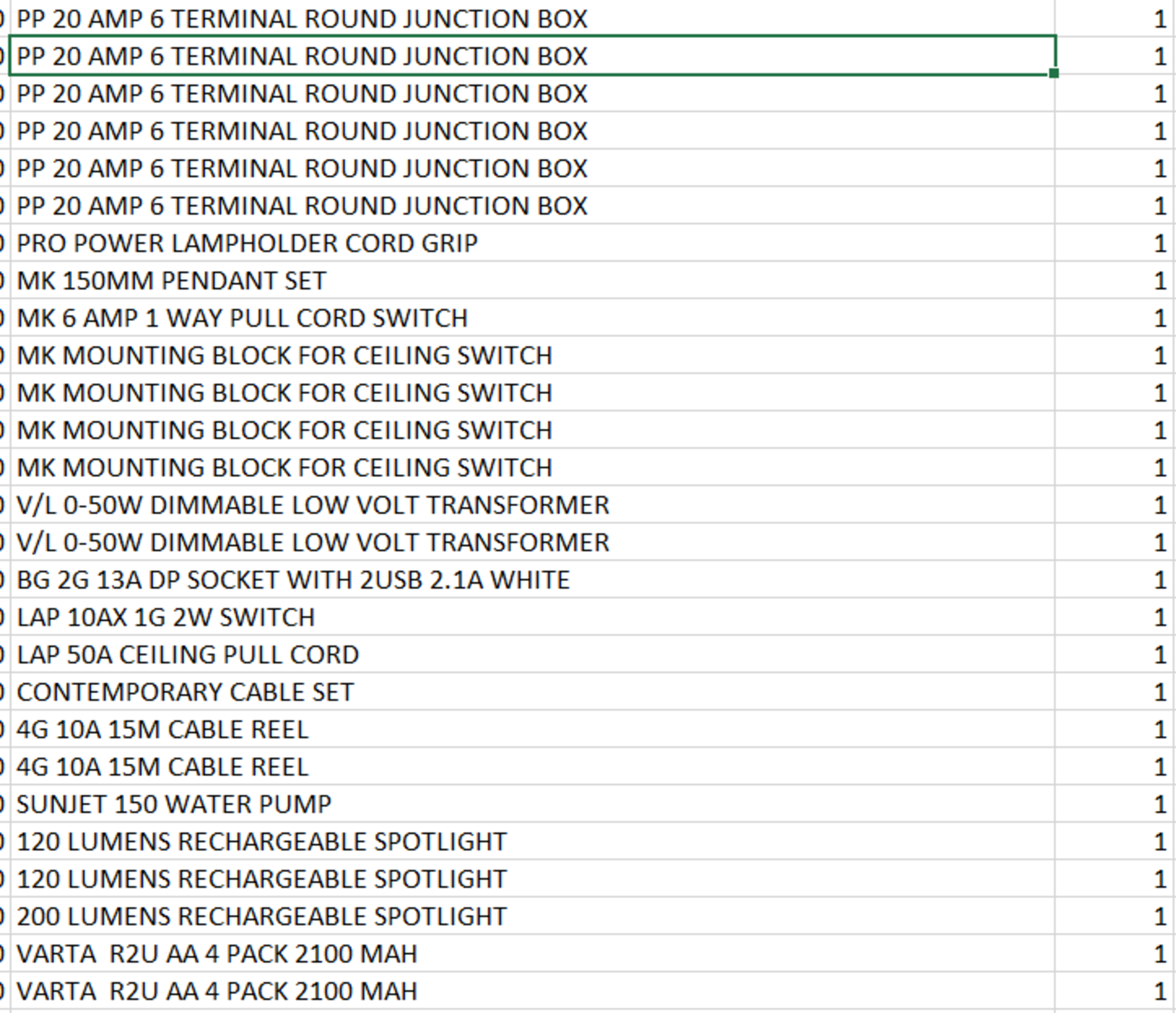Select the upper V/L 0-50W DIMMABLE TRANSFORMER cell
Screen dimensions: 1176x1013
(532, 505)
